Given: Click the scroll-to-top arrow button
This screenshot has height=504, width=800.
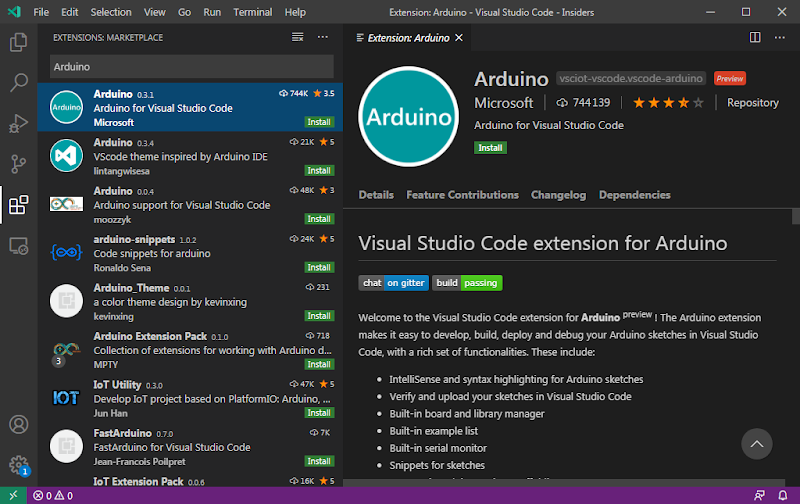Looking at the screenshot, I should pyautogui.click(x=757, y=444).
